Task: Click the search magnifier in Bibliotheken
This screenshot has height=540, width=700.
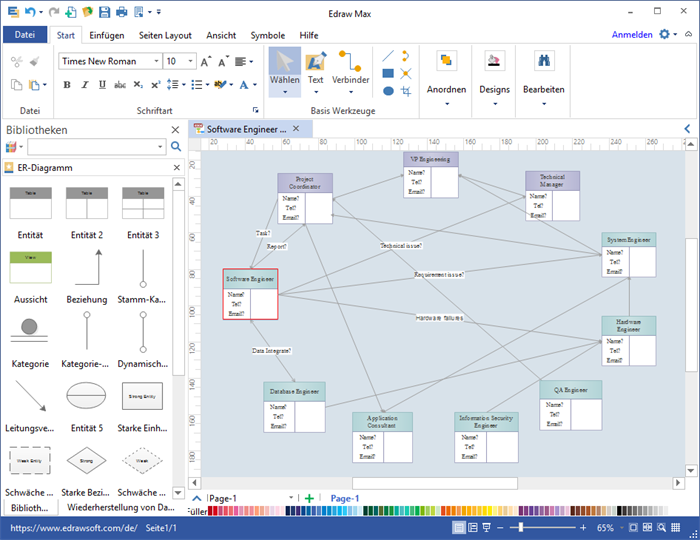Action: [176, 146]
